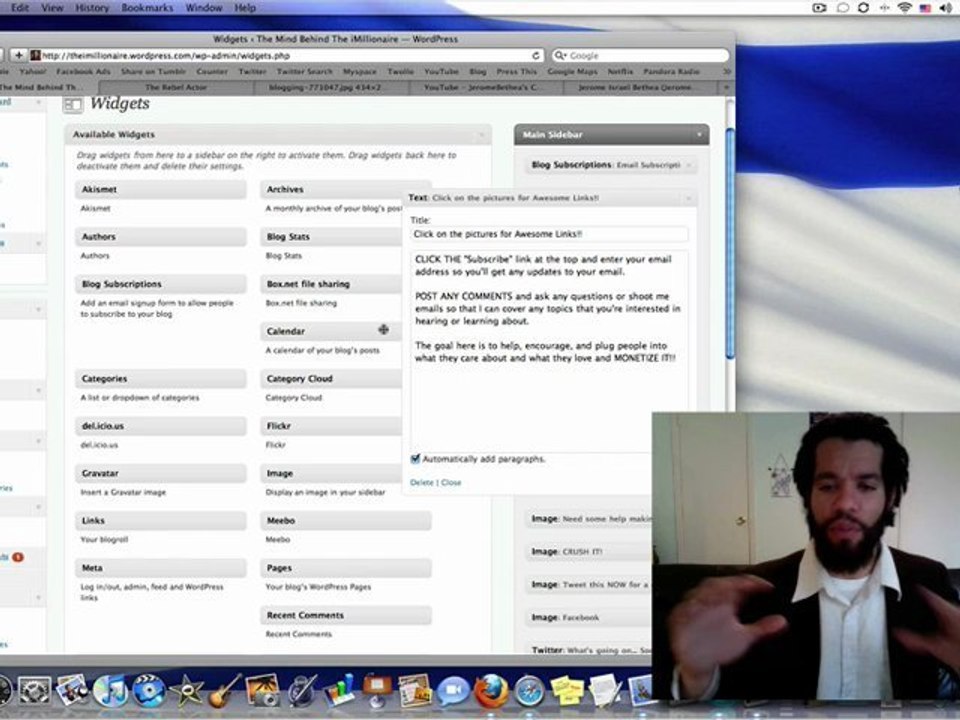Screen dimensions: 960x720
Task: Open Preview app in the dock
Action: coord(72,691)
